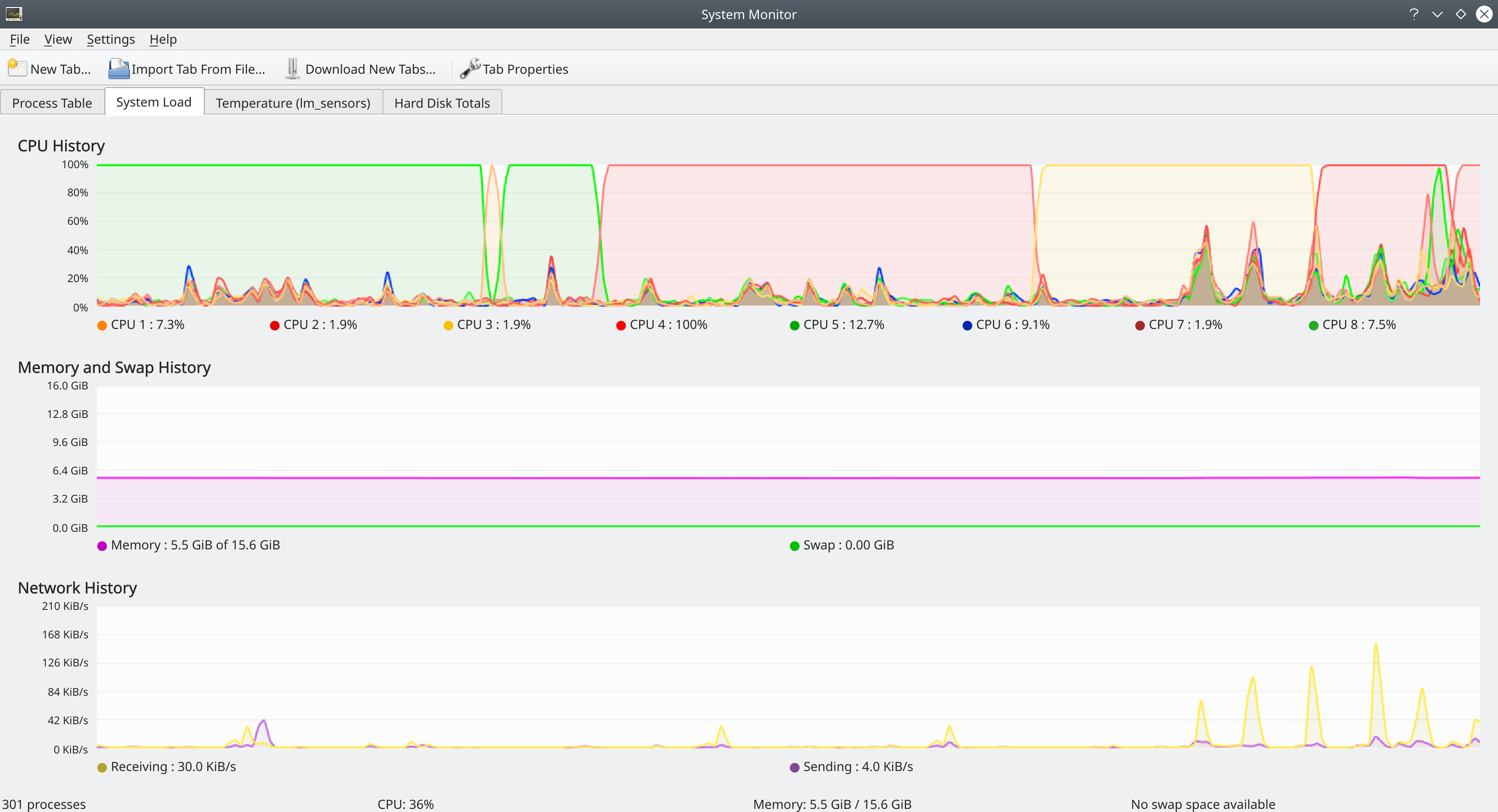Image resolution: width=1498 pixels, height=812 pixels.
Task: Click Tab Properties text button
Action: pos(526,69)
